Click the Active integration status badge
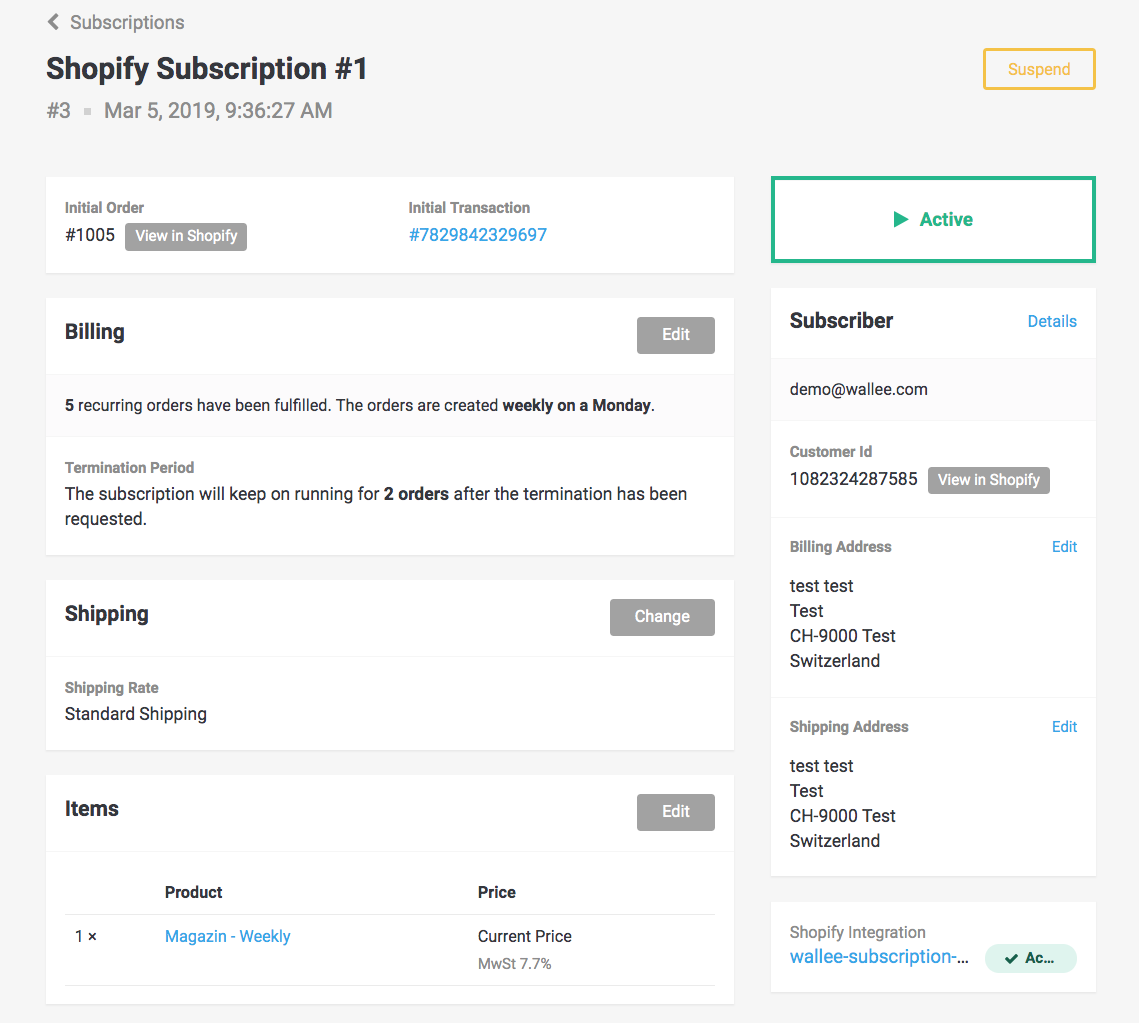Screen dimensions: 1139x1023 point(1031,957)
